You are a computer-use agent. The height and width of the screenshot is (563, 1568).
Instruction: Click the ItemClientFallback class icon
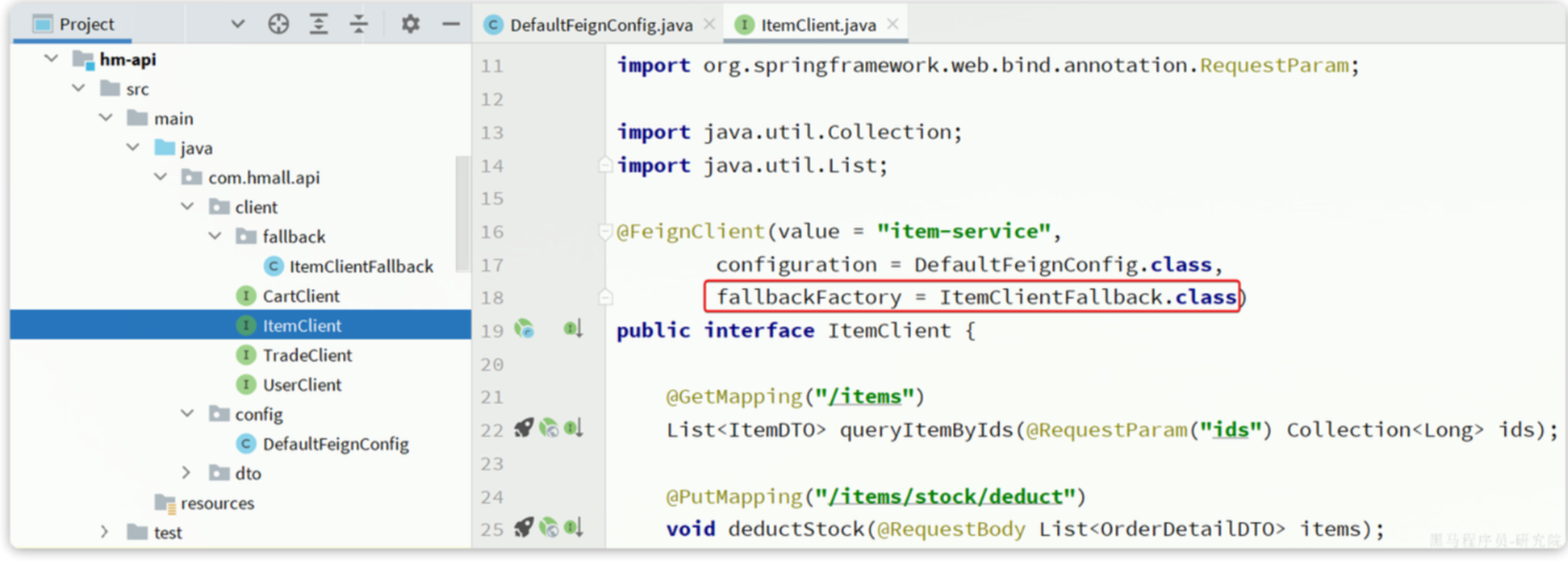(x=274, y=266)
